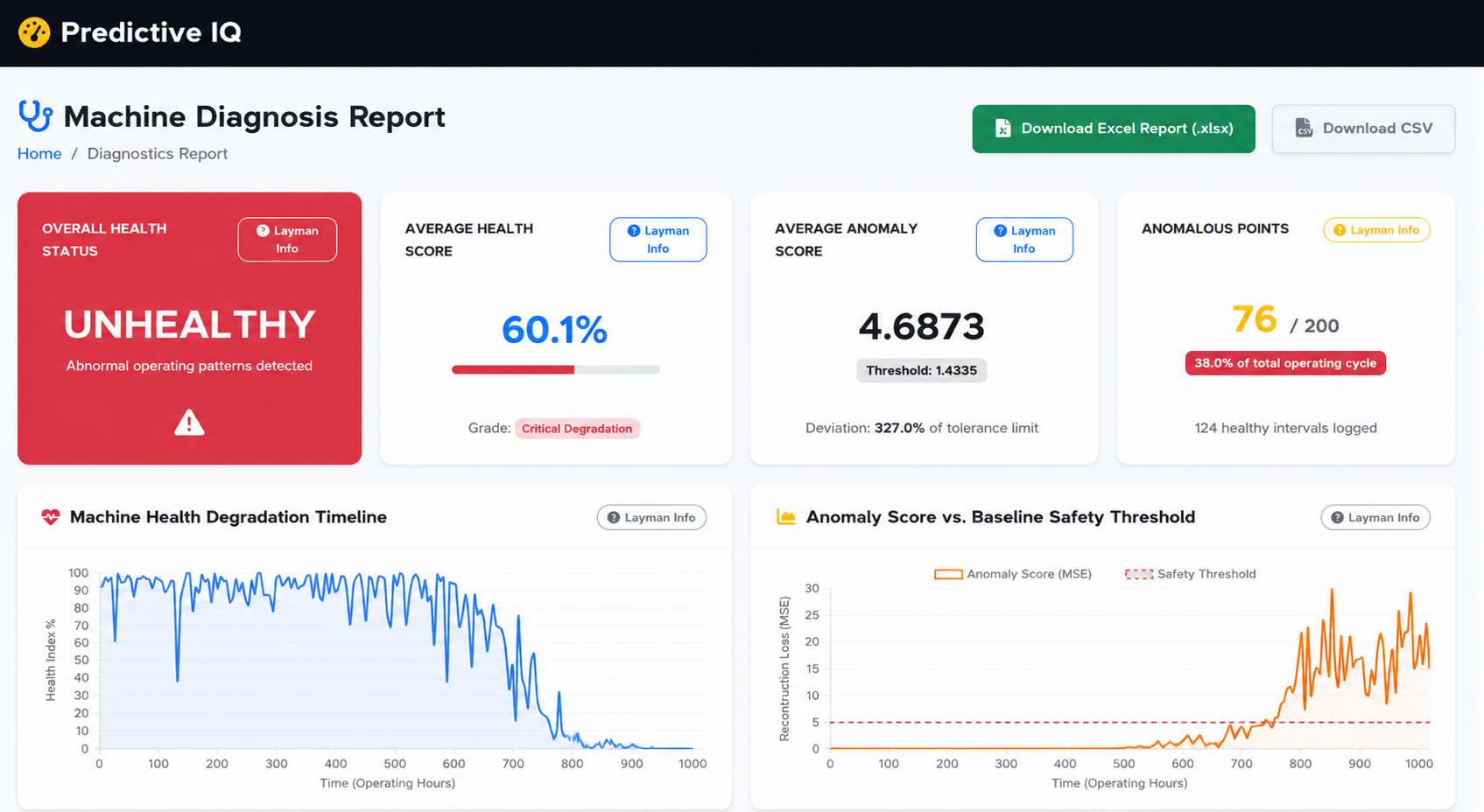Click the Excel file icon in the green download button
Viewport: 1484px width, 812px height.
pos(1003,129)
